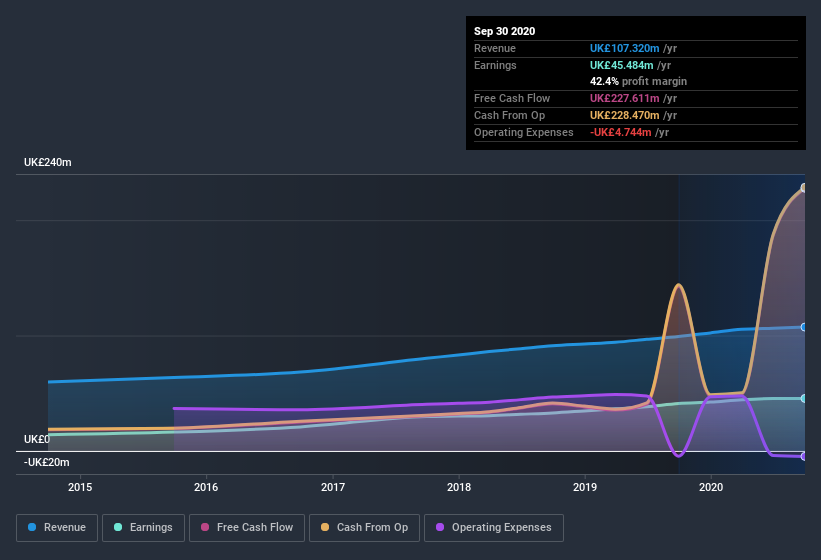
Task: Toggle the Earnings legend button
Action: [143, 528]
